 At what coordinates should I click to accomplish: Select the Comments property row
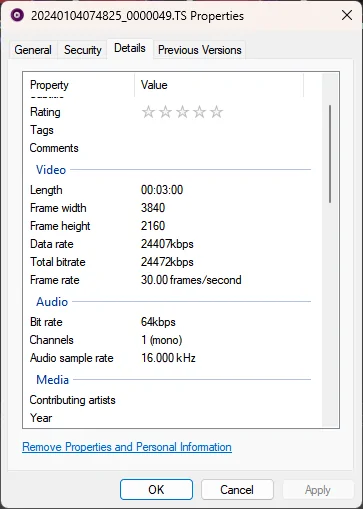click(x=170, y=148)
